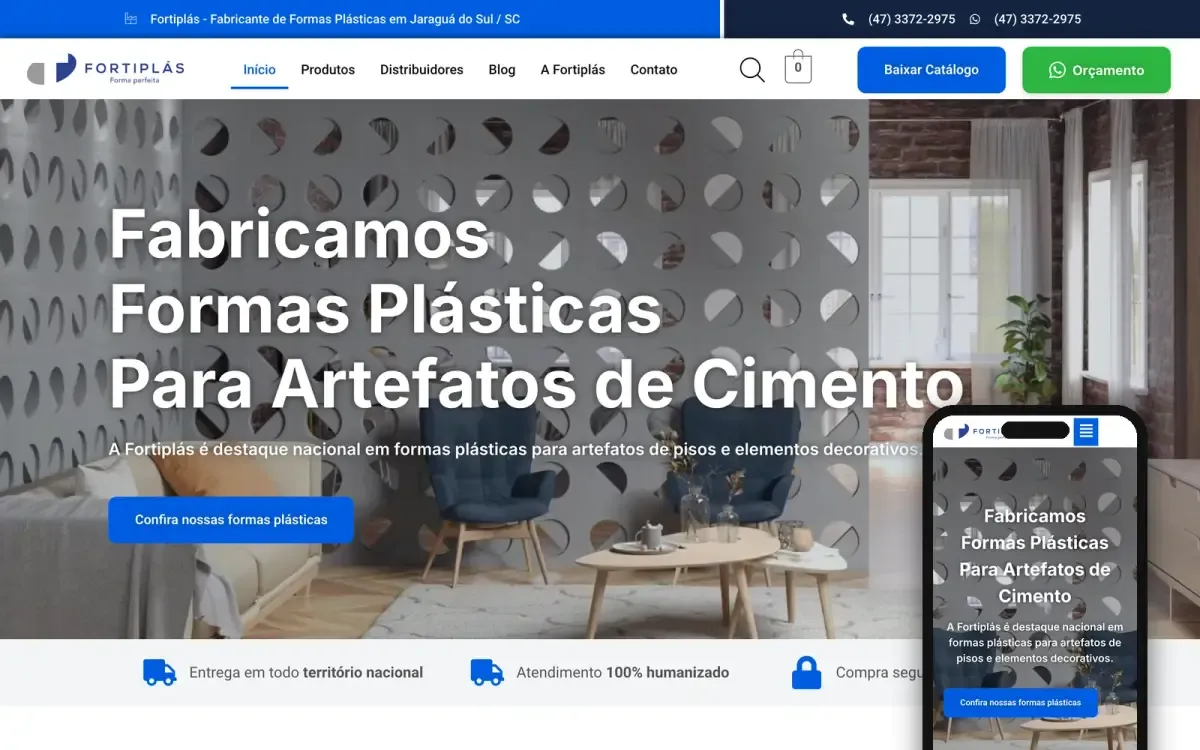Click the truck icon beside Atendimento 100% humanizado
Screen dimensions: 1200x750
coord(487,672)
